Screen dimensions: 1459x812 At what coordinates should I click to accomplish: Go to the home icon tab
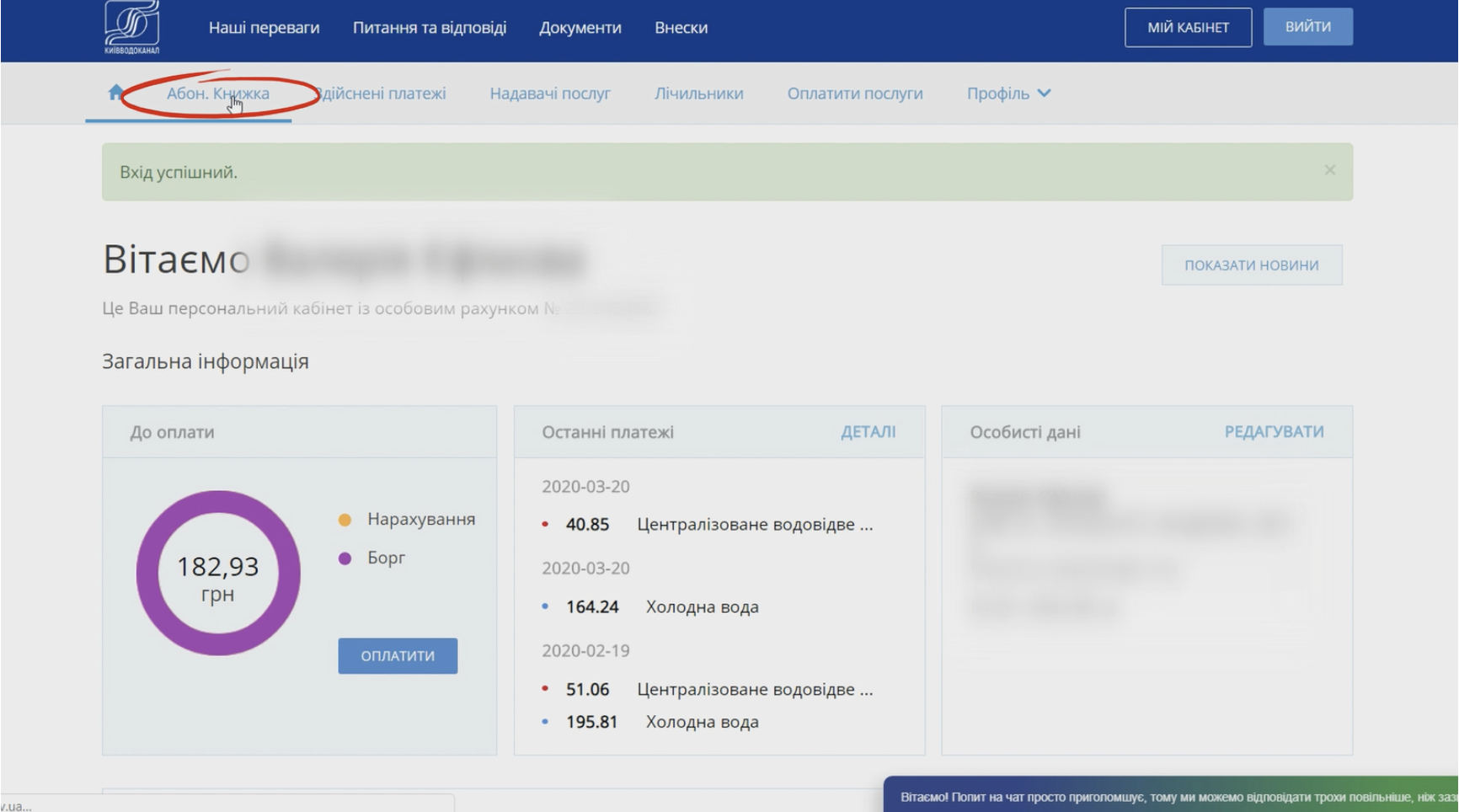click(116, 93)
